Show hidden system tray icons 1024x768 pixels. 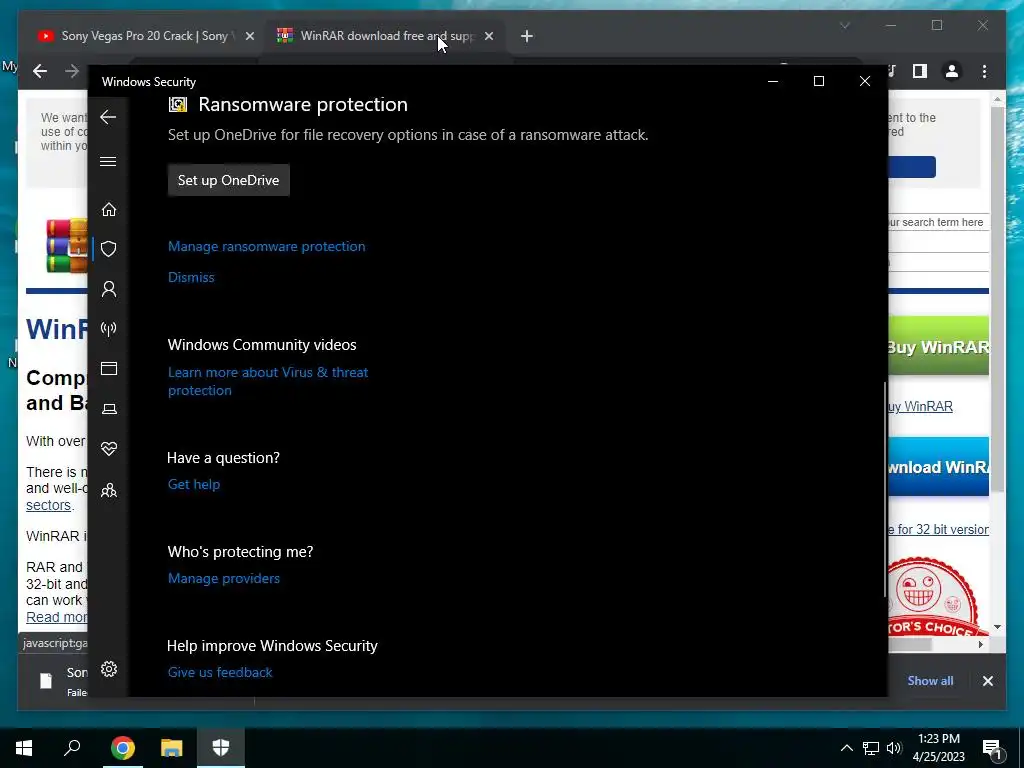[x=846, y=748]
